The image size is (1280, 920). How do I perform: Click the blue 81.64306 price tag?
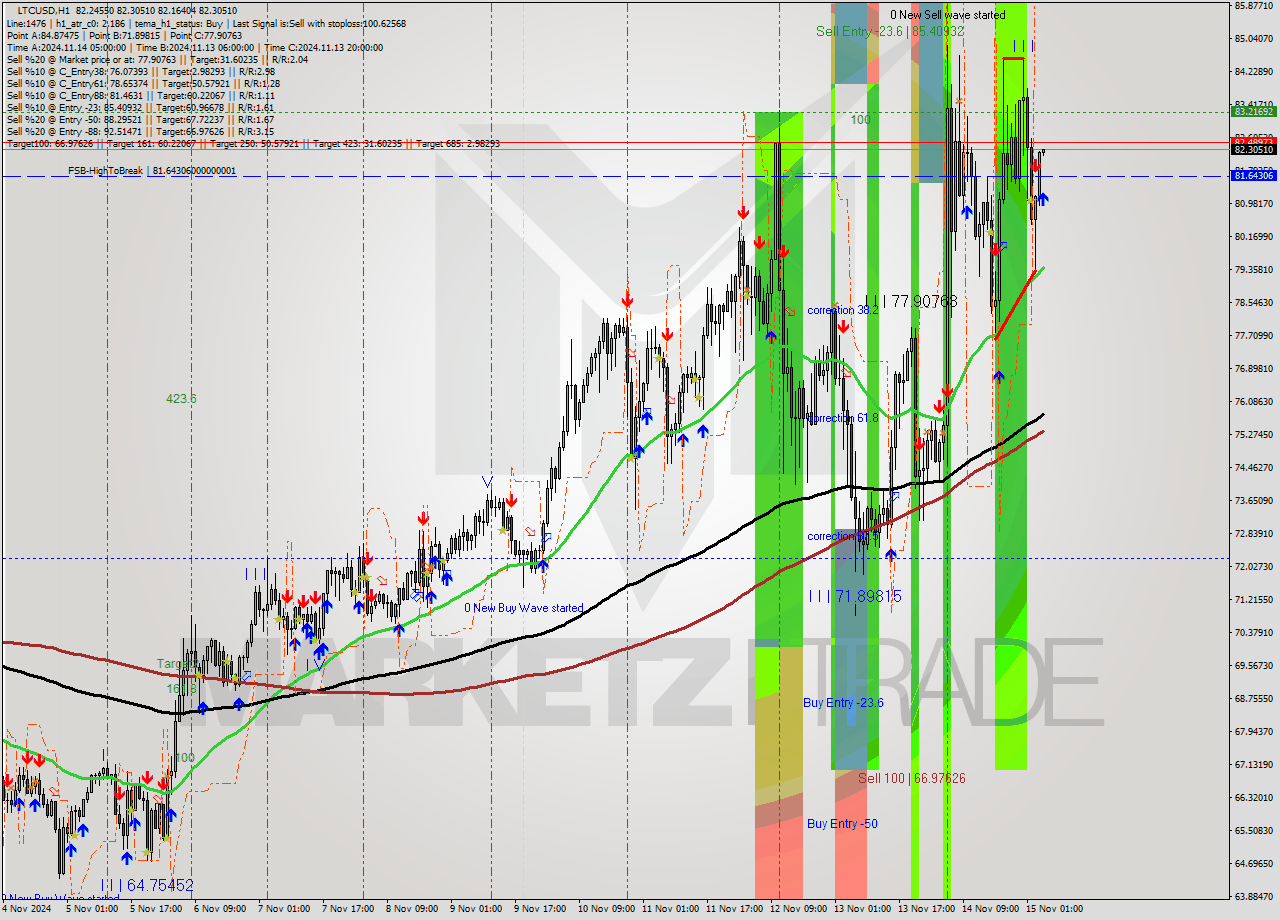1254,175
